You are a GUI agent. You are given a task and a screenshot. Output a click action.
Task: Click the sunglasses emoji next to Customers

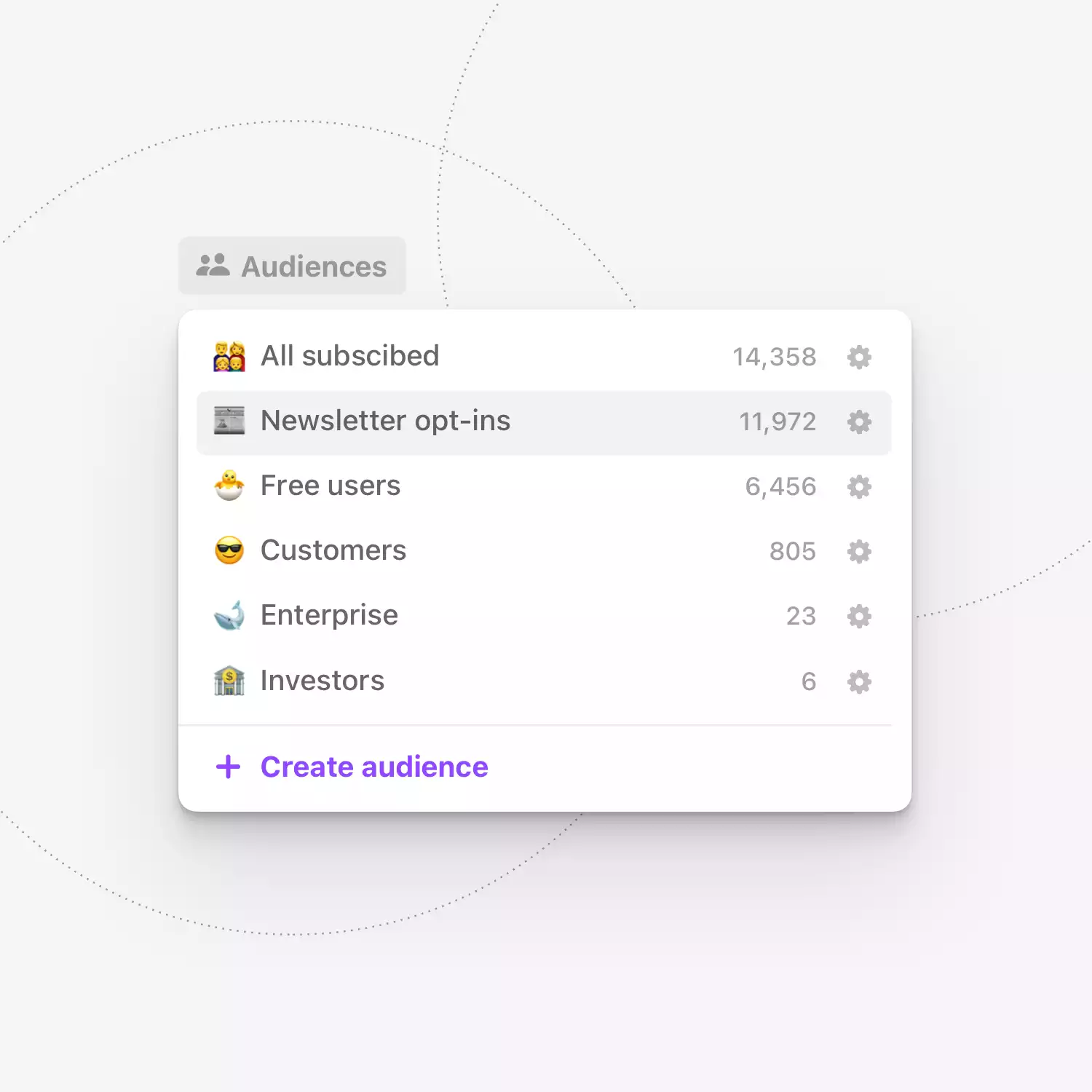coord(229,550)
